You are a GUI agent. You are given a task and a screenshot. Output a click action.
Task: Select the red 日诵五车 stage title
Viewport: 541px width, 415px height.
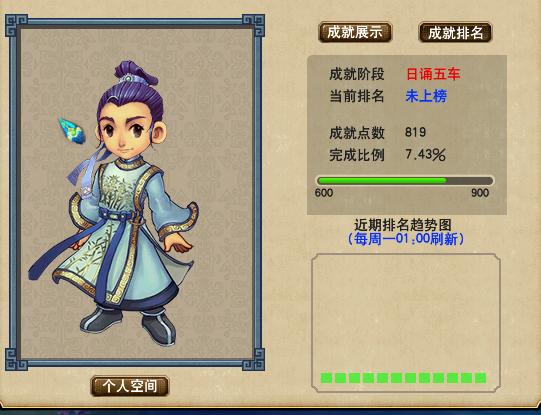(433, 74)
